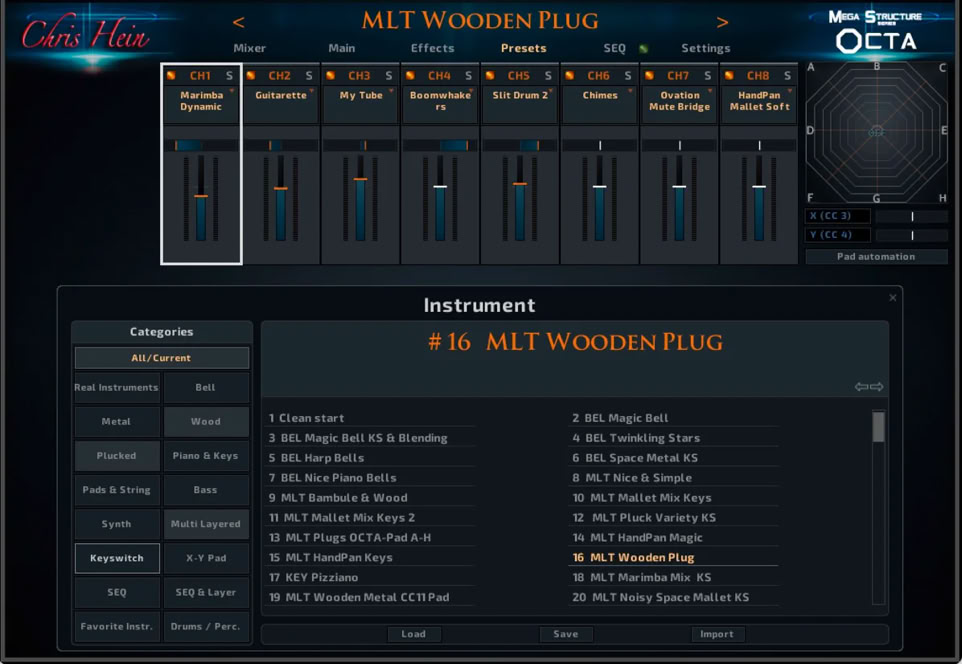Select preset 17 KEY Pizziano
The image size is (962, 664).
pos(371,577)
